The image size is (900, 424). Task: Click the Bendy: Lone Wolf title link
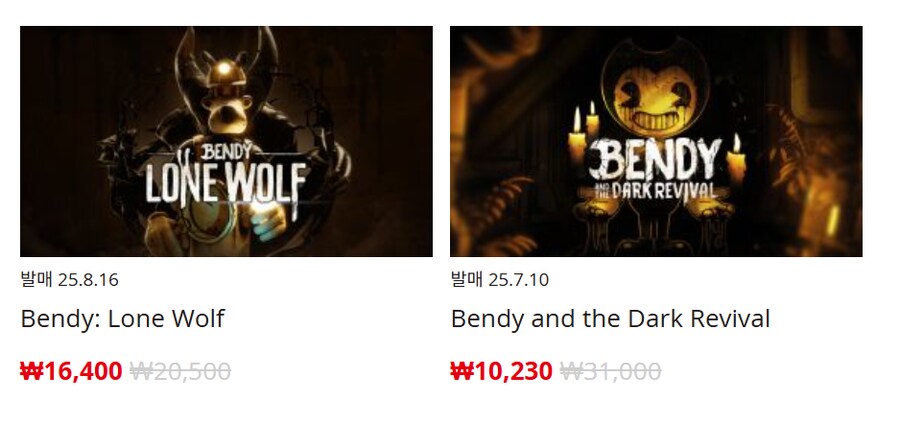(122, 318)
